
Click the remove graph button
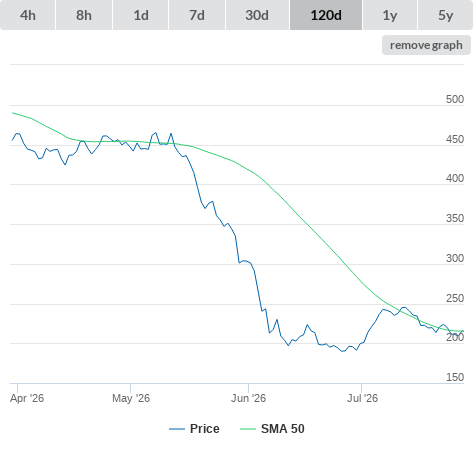(x=426, y=45)
